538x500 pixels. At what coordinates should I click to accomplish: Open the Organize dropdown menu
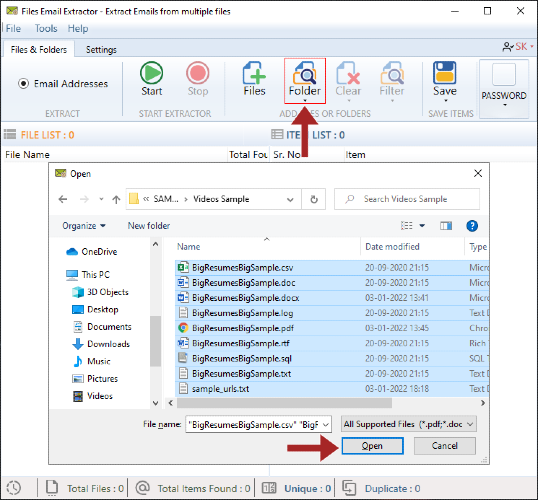coord(84,226)
